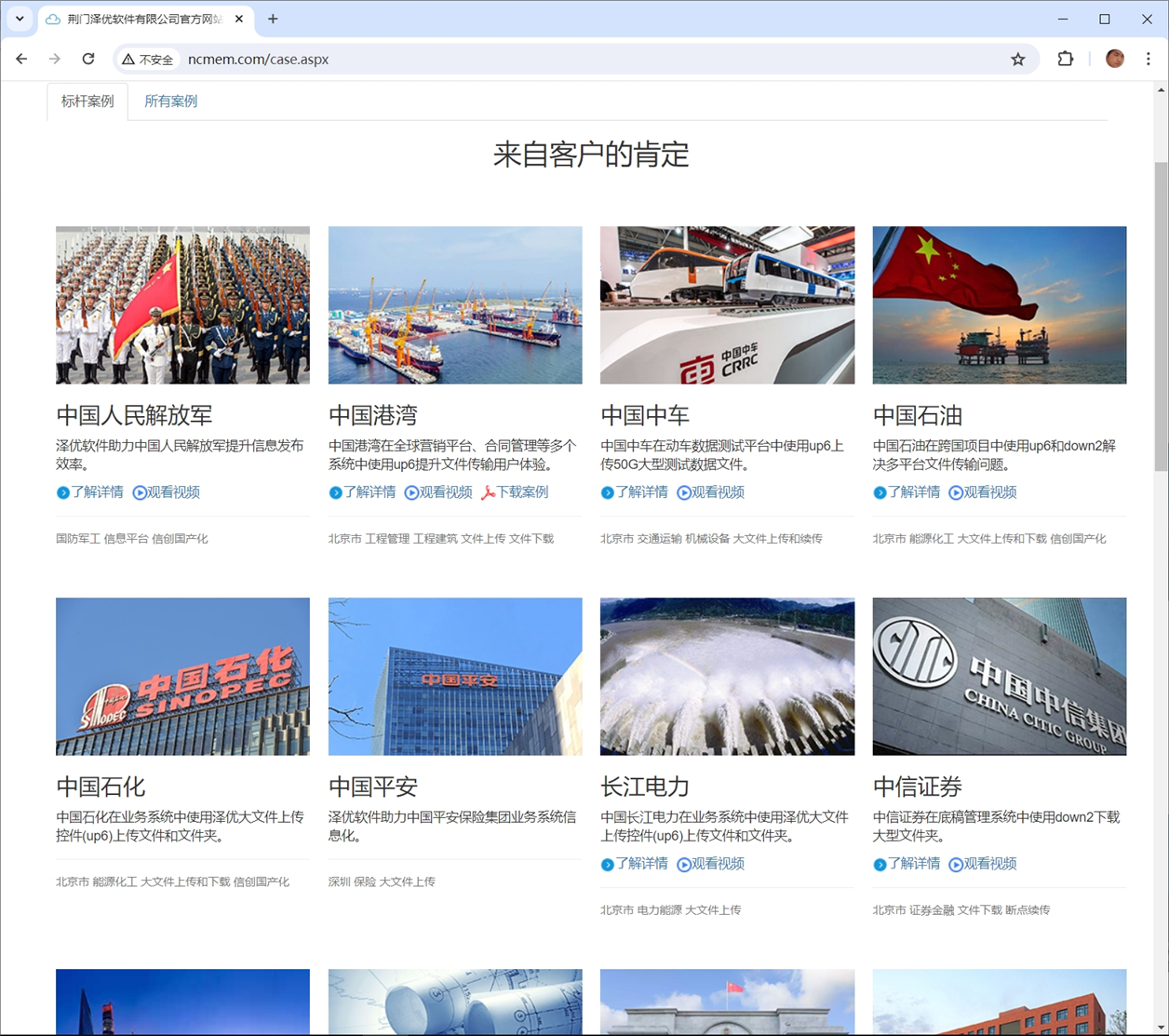This screenshot has height=1036, width=1169.
Task: Click 观看视频 under 中信证券
Action: [x=984, y=864]
